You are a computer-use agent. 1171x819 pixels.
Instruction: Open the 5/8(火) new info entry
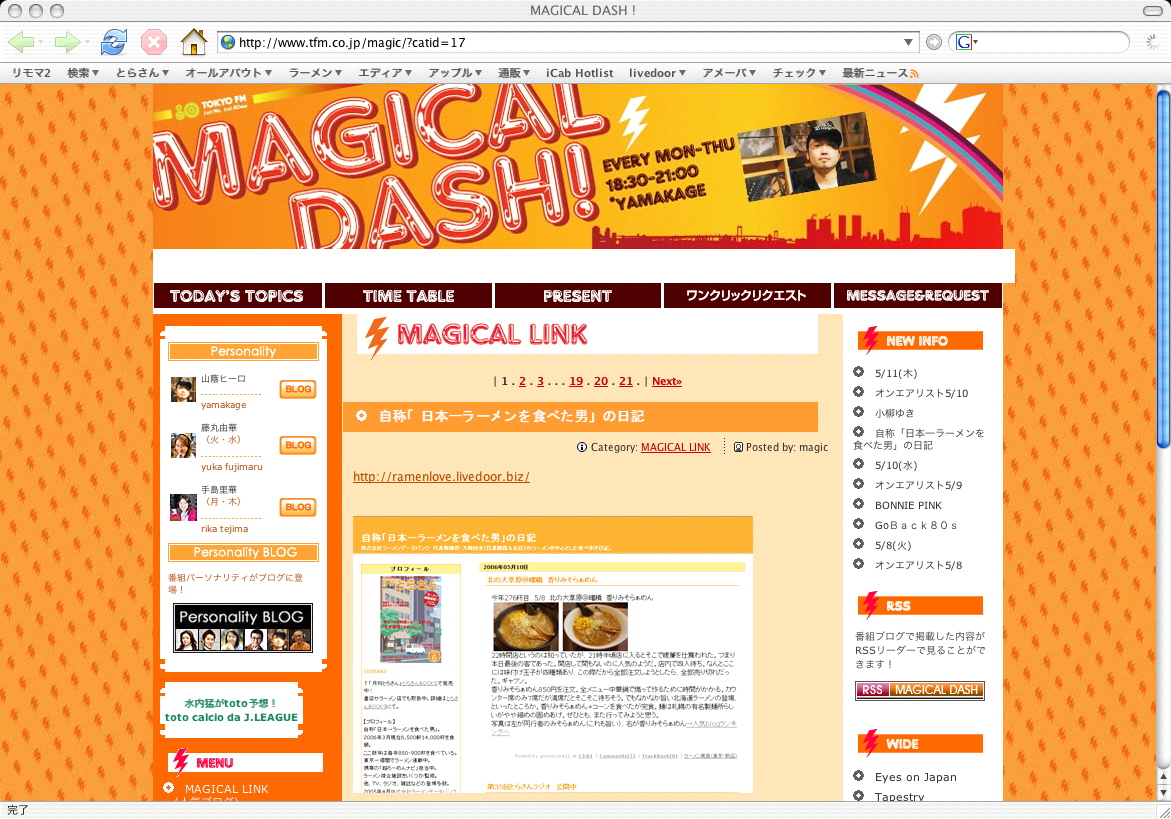tap(893, 545)
